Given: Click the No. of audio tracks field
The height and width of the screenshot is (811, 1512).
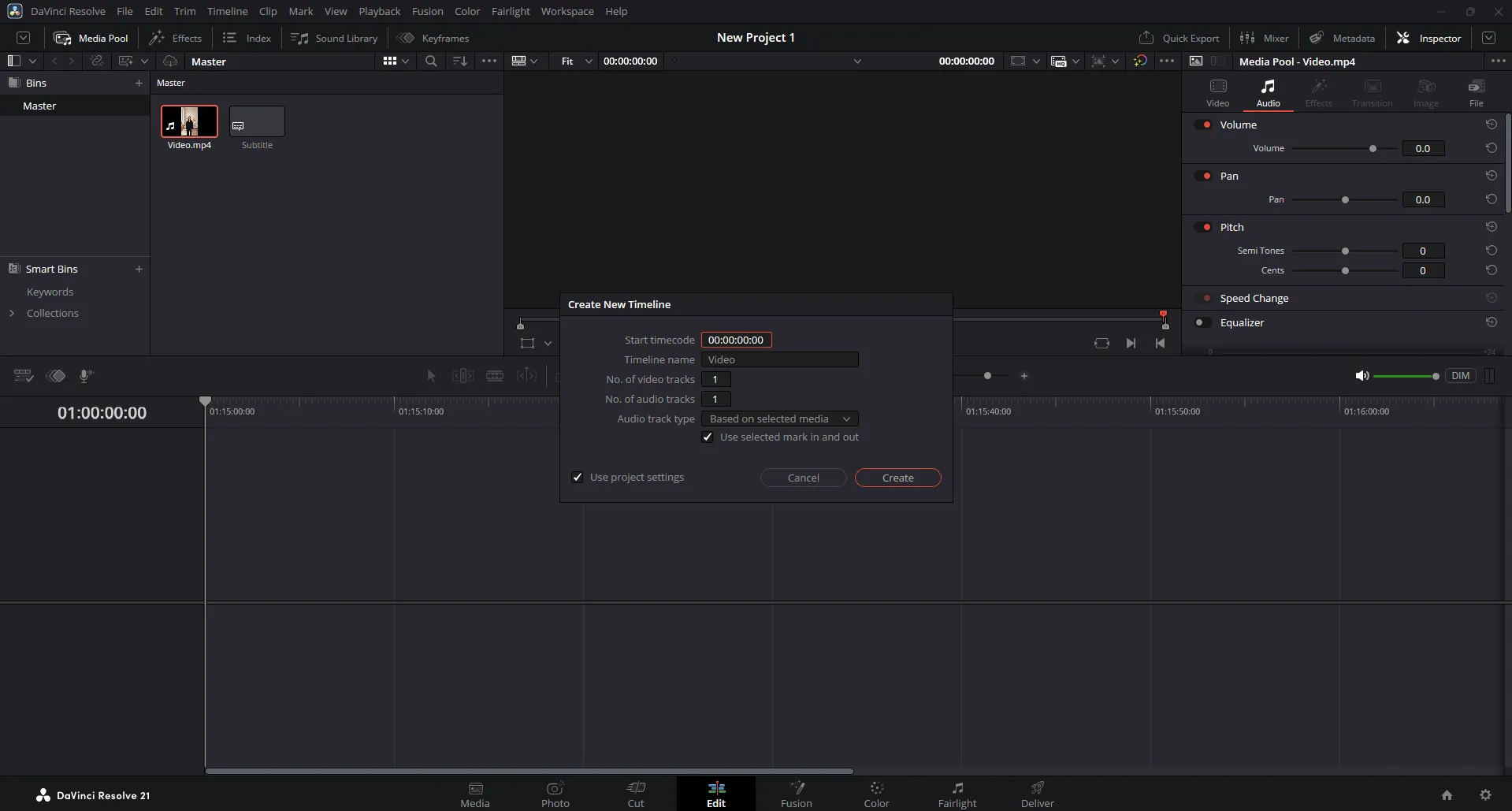Looking at the screenshot, I should 715,399.
